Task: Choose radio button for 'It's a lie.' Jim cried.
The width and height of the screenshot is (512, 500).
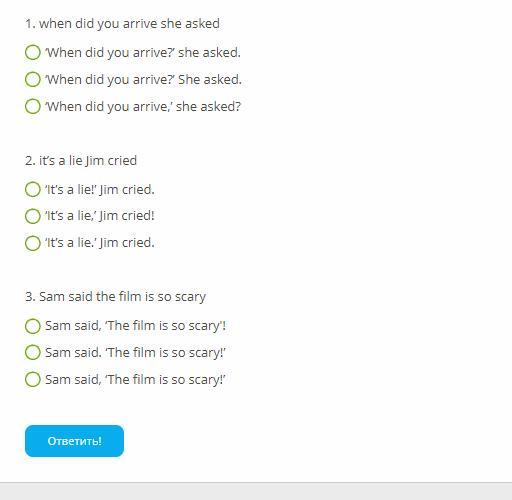Action: (33, 243)
